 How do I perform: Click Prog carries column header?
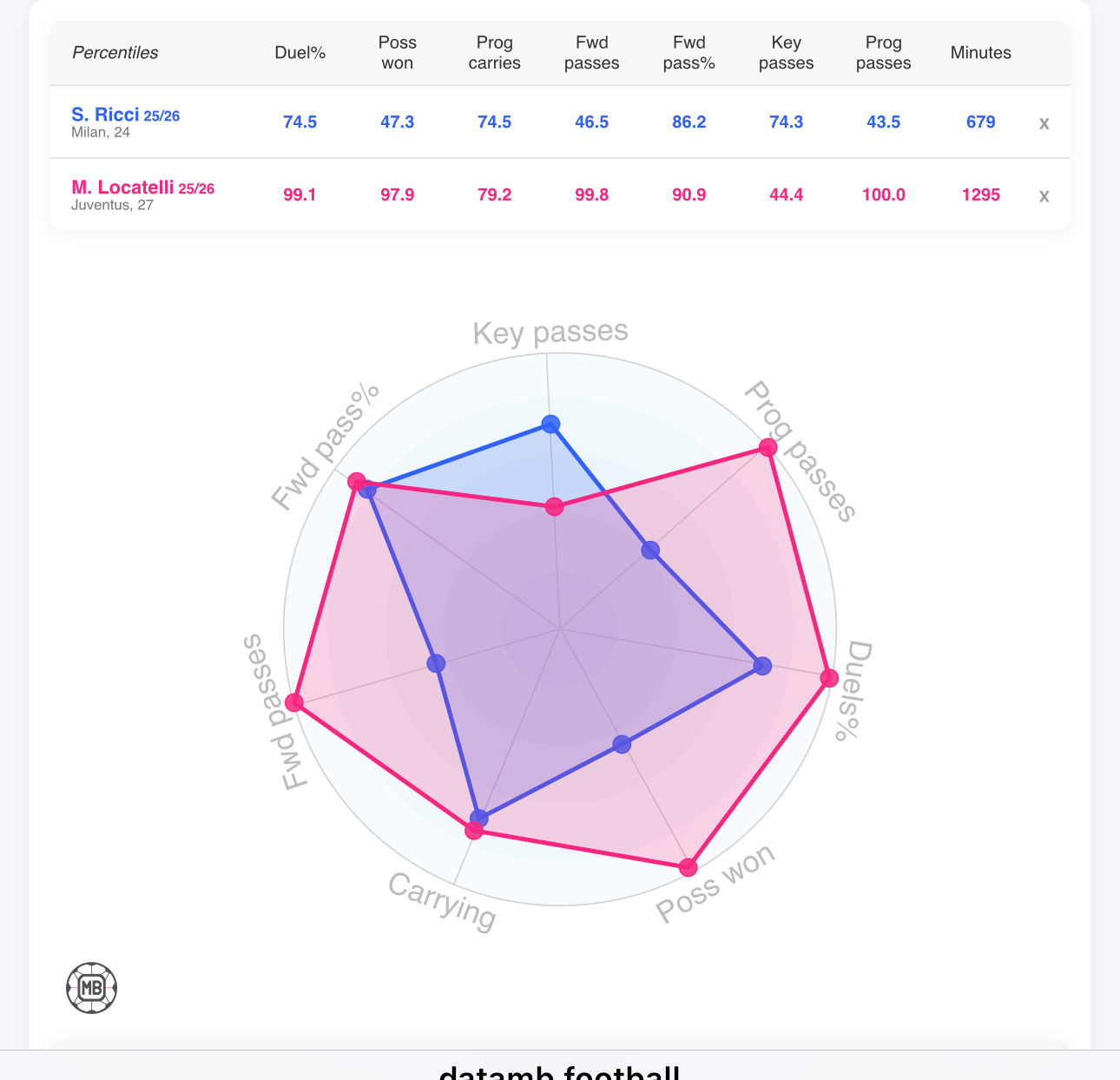[494, 53]
